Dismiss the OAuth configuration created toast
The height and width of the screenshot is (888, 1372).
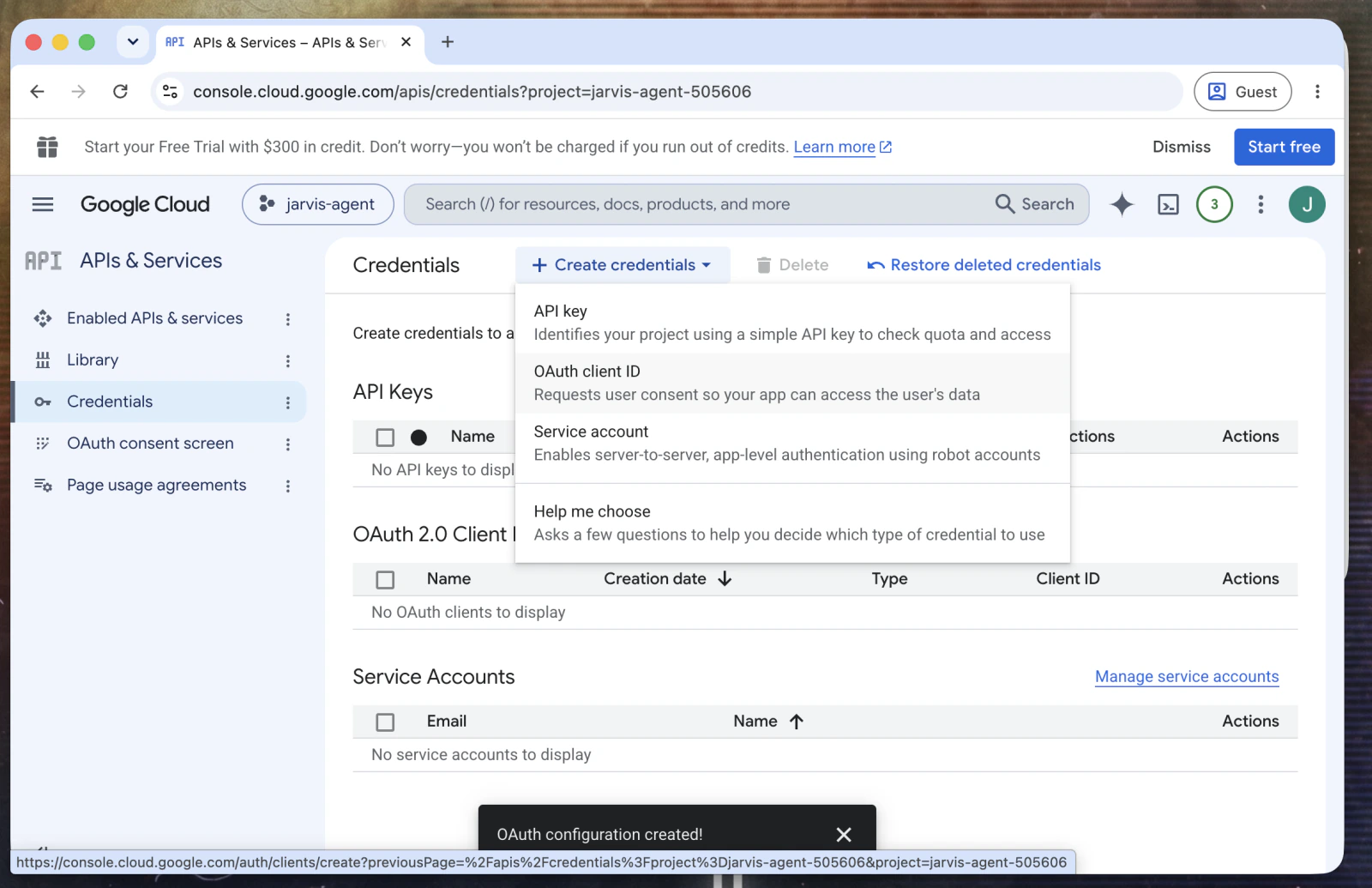844,834
